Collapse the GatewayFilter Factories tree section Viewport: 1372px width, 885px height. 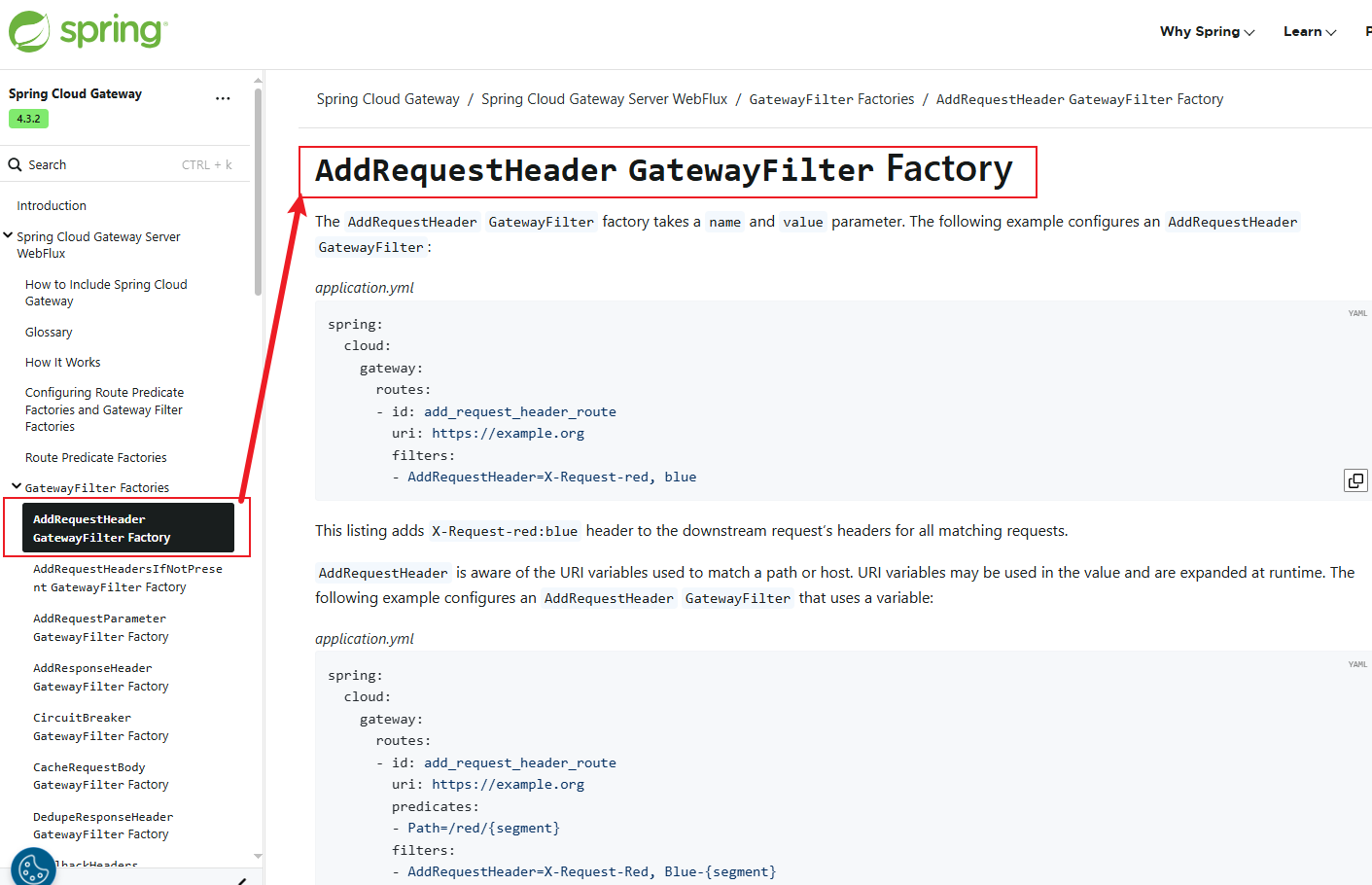point(17,486)
